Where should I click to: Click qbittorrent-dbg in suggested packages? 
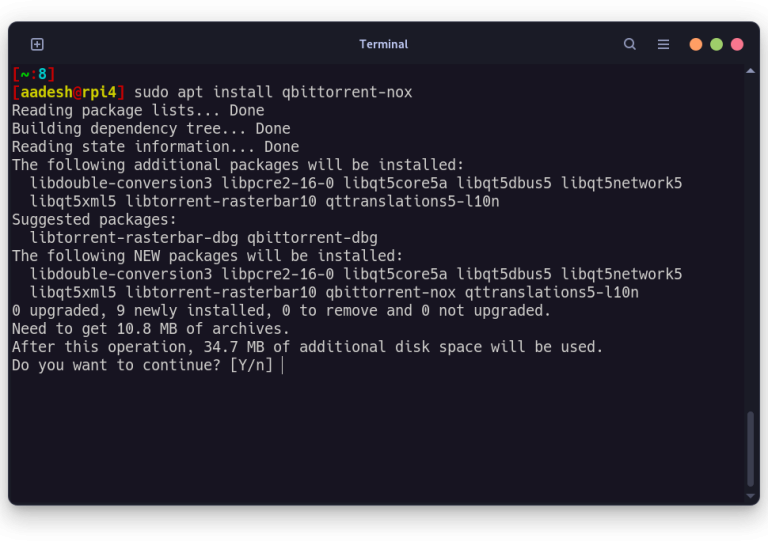pos(312,238)
